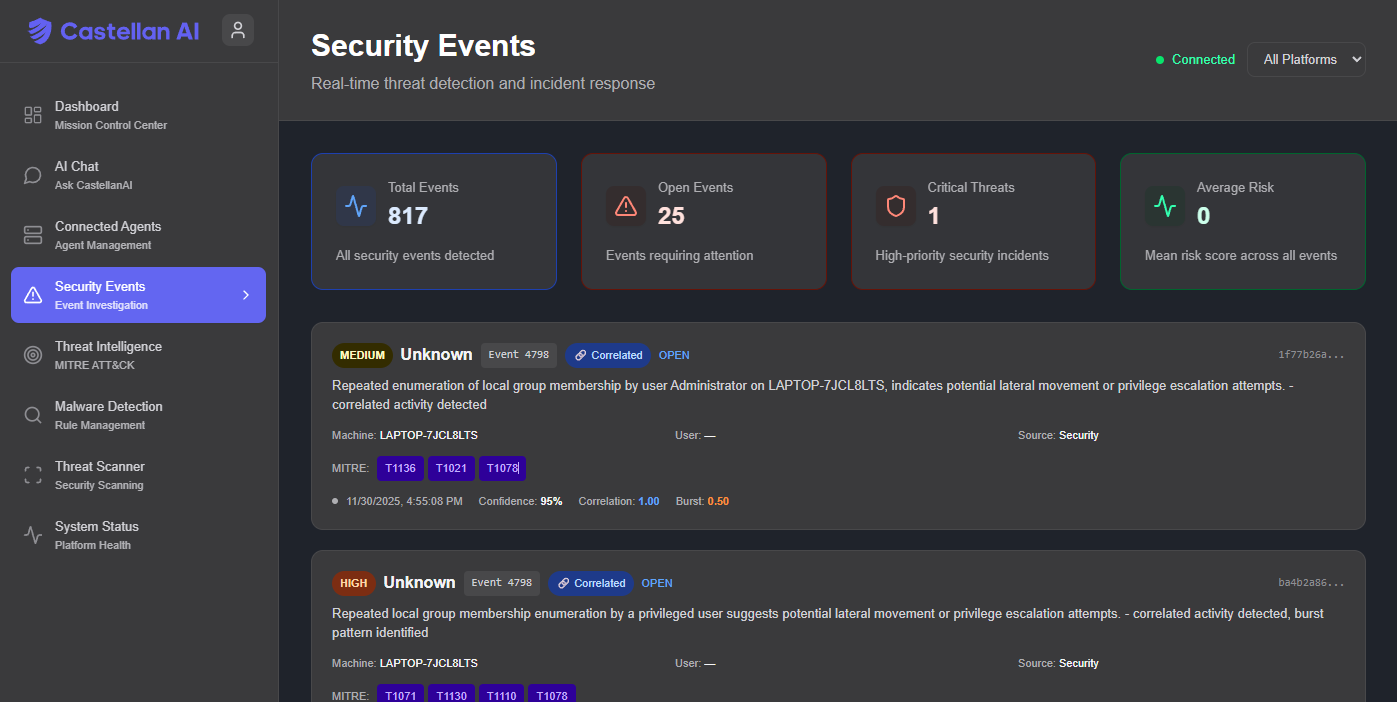Click the Critical Threats shield icon
This screenshot has width=1397, height=702.
coord(895,205)
